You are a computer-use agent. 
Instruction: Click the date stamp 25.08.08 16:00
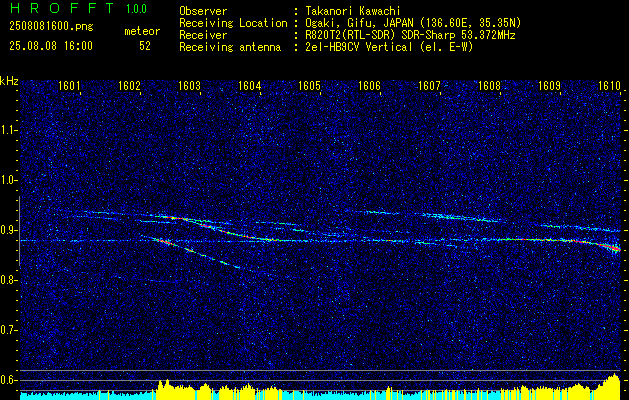(x=51, y=46)
